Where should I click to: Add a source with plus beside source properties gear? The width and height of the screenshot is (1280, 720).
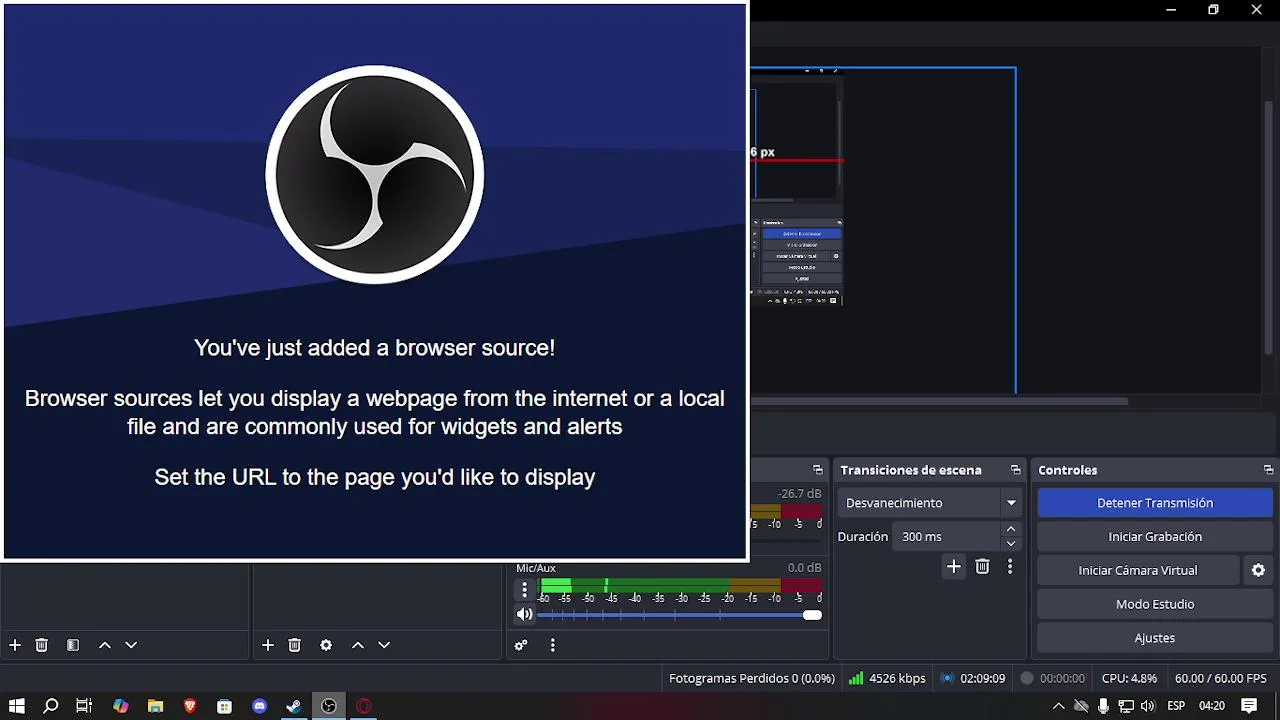click(x=268, y=645)
